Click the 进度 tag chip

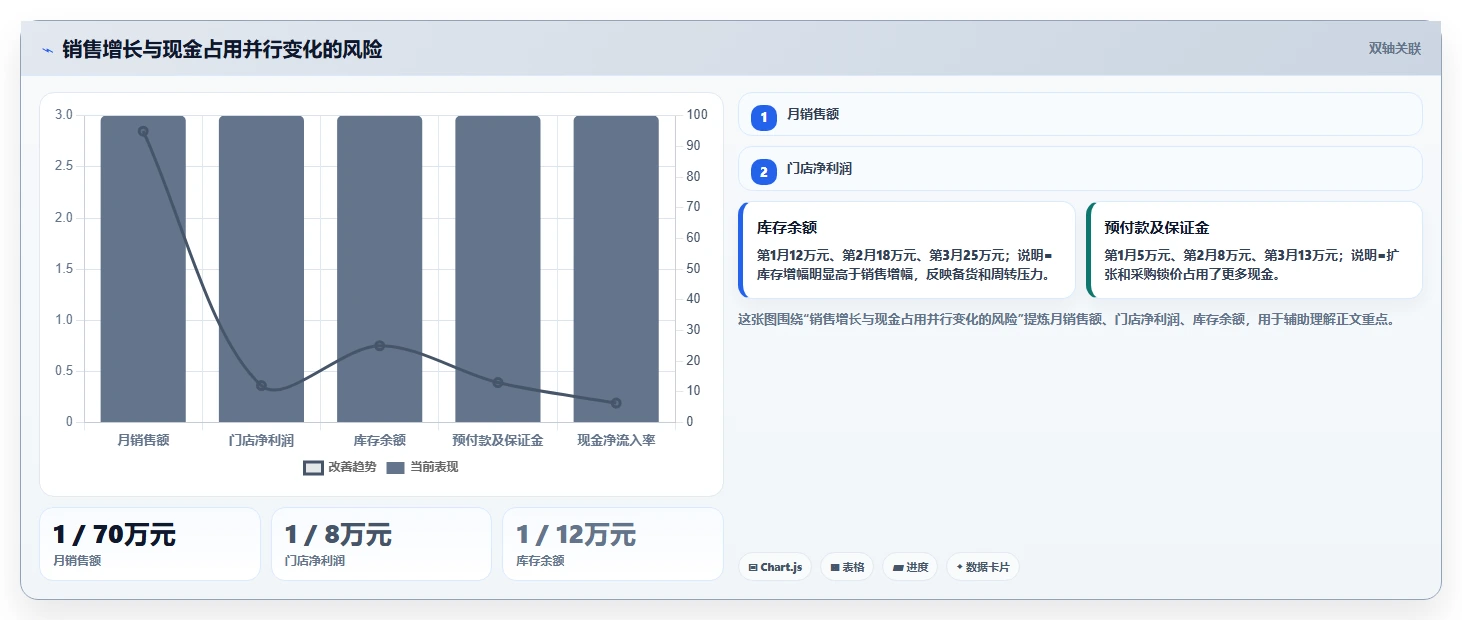[910, 567]
